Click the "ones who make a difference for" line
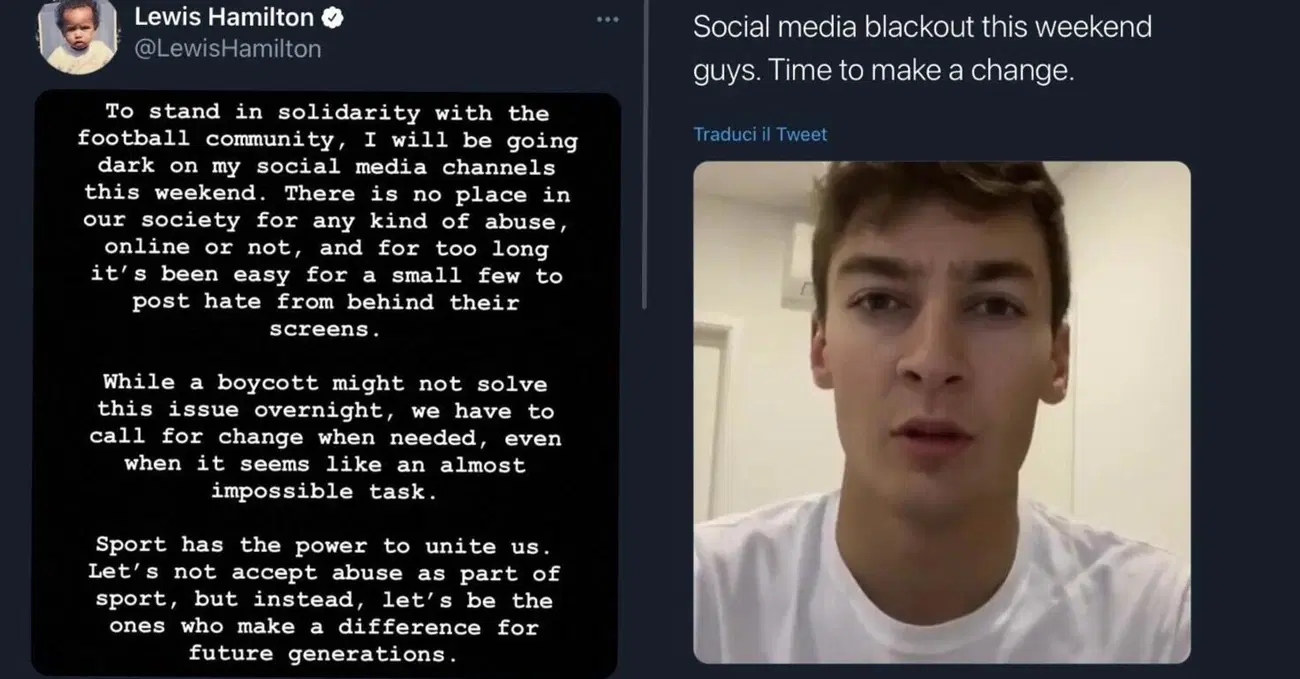The image size is (1300, 679). (325, 627)
